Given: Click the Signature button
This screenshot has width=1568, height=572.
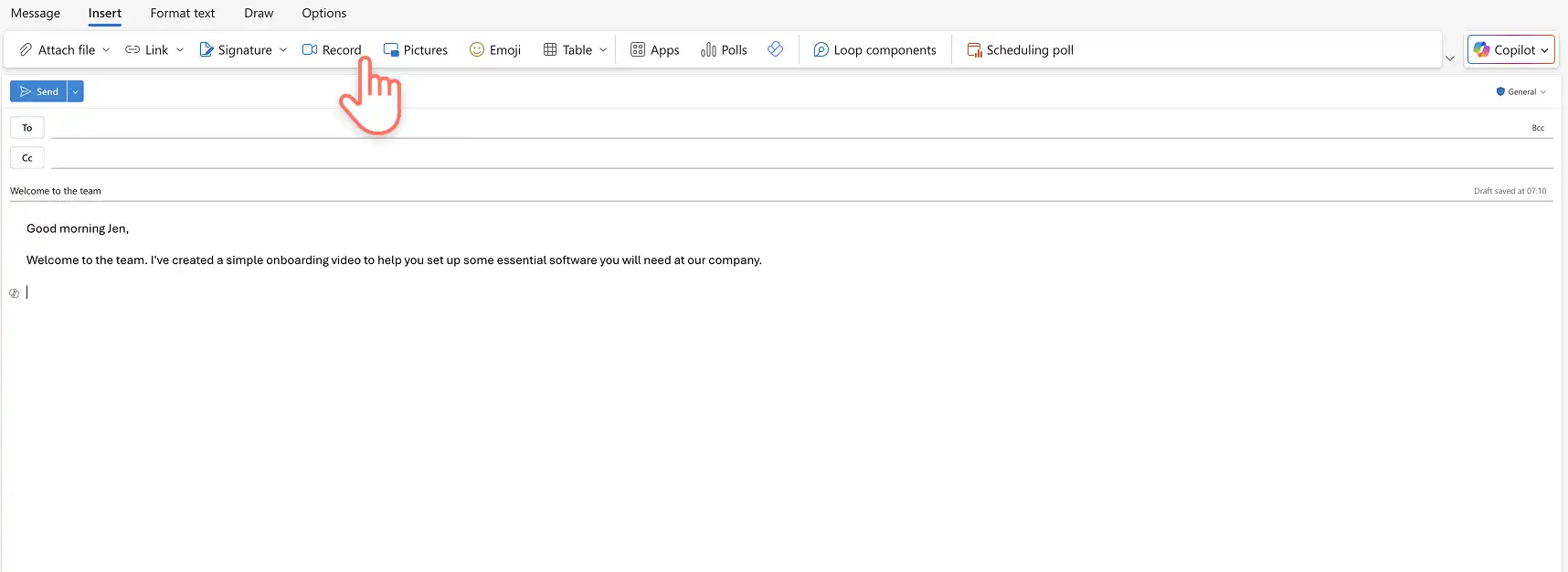Looking at the screenshot, I should pos(236,50).
